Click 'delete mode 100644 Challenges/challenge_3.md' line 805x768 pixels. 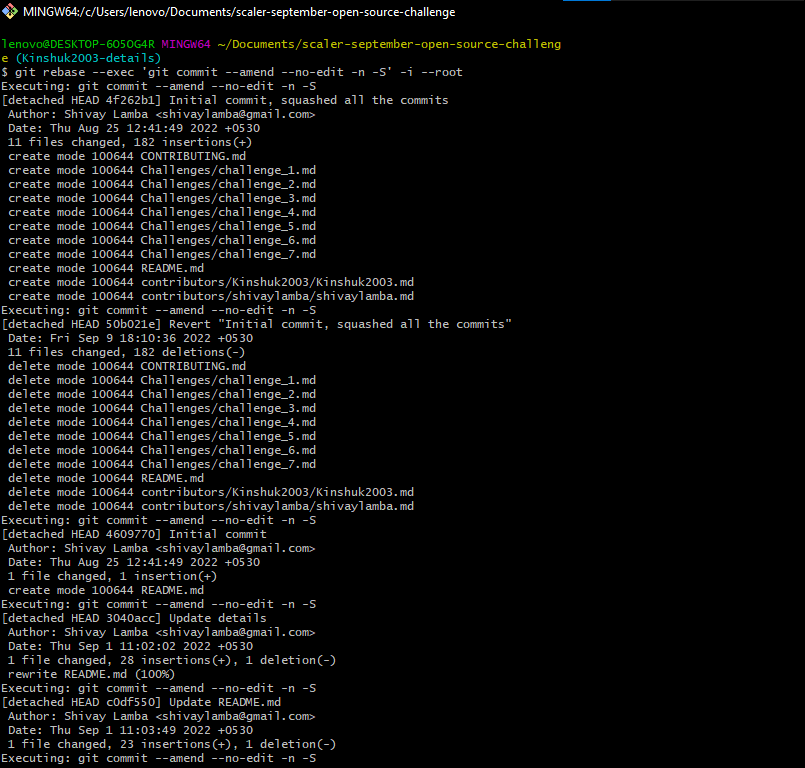[162, 408]
